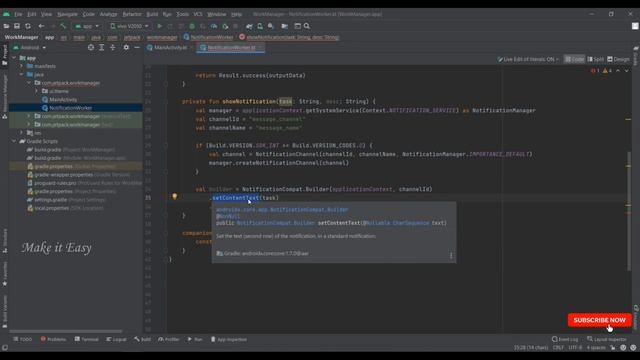Screen dimensions: 640x360
Task: Collapse the java folder node
Action: point(22,75)
